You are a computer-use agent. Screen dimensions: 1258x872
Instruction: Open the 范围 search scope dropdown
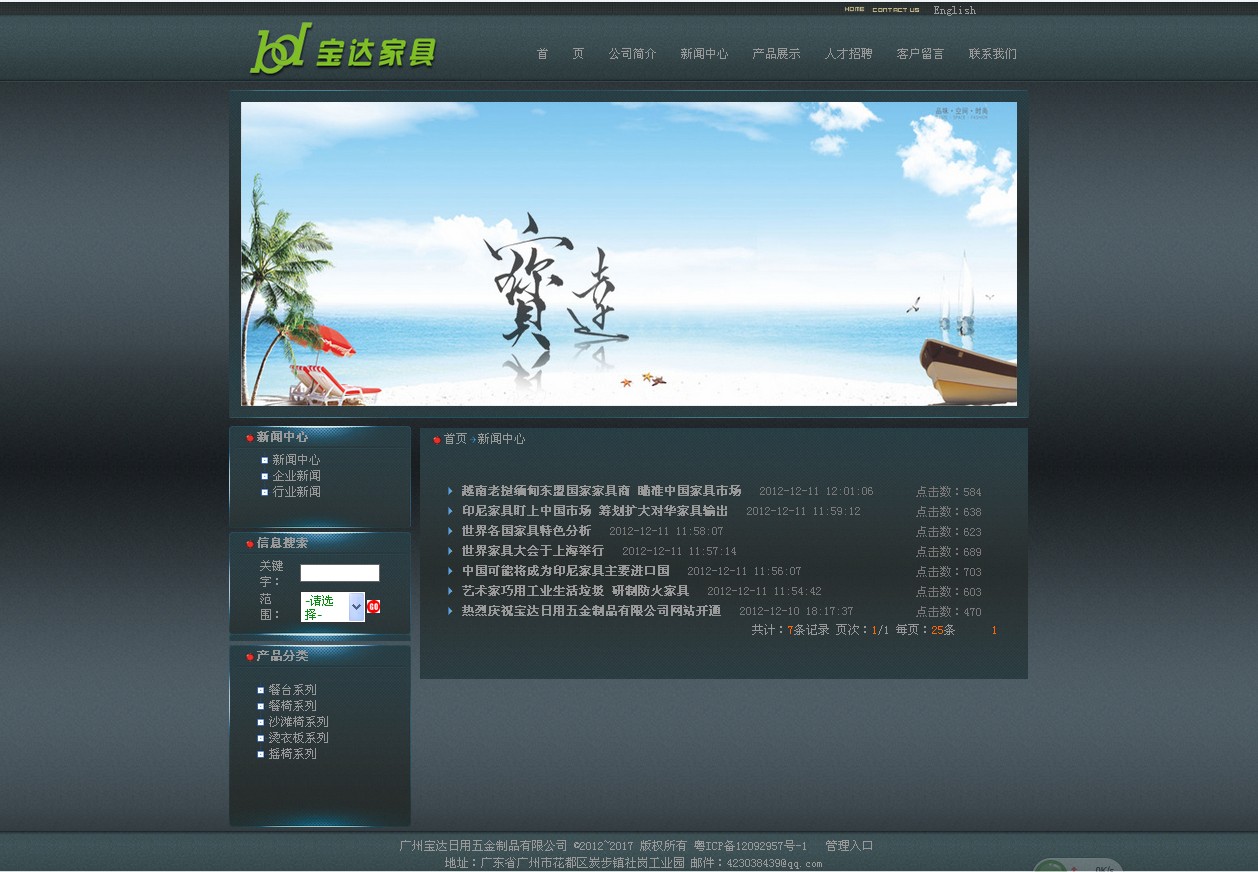pos(332,606)
